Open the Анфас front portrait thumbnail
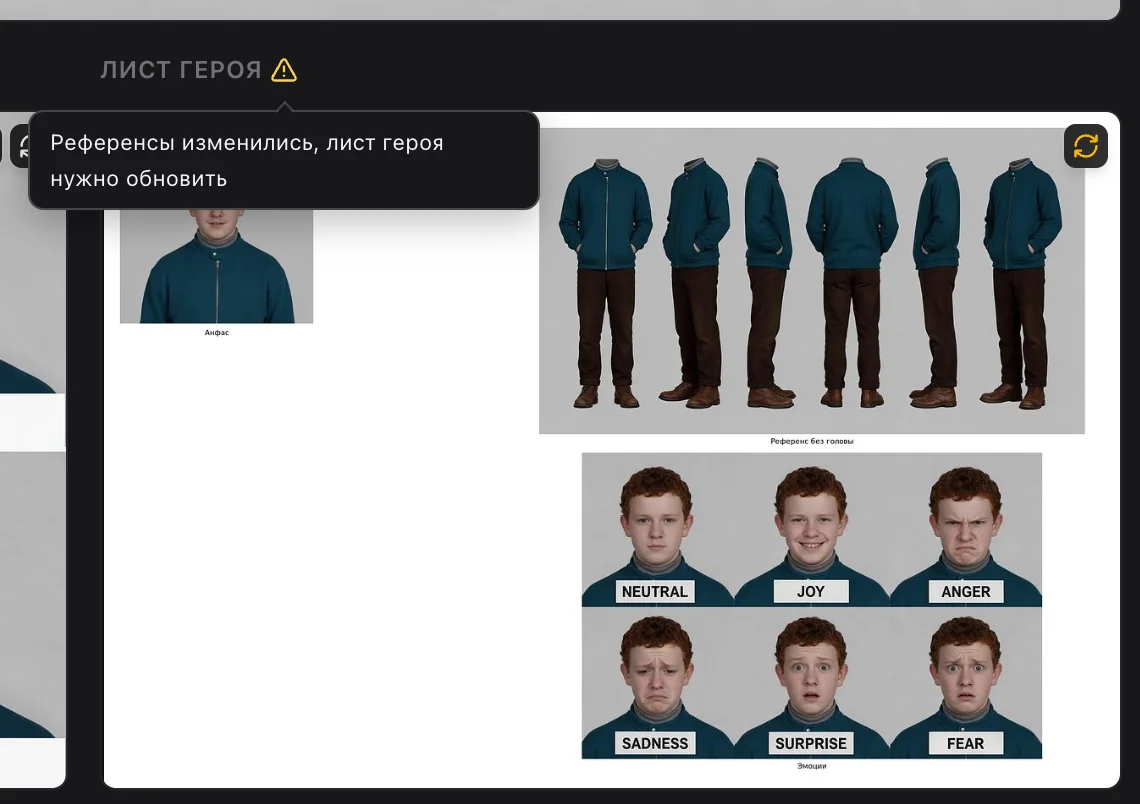1140x804 pixels. click(217, 266)
